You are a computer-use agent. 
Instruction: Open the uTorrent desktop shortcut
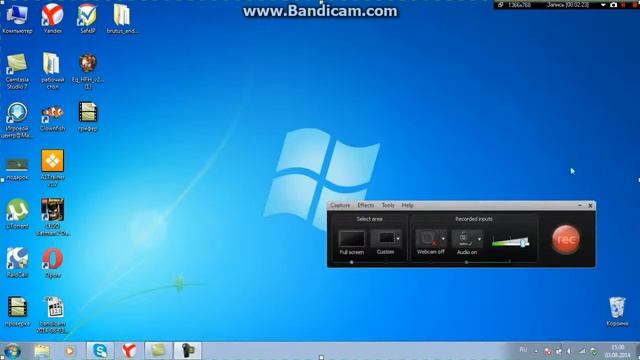[x=17, y=213]
